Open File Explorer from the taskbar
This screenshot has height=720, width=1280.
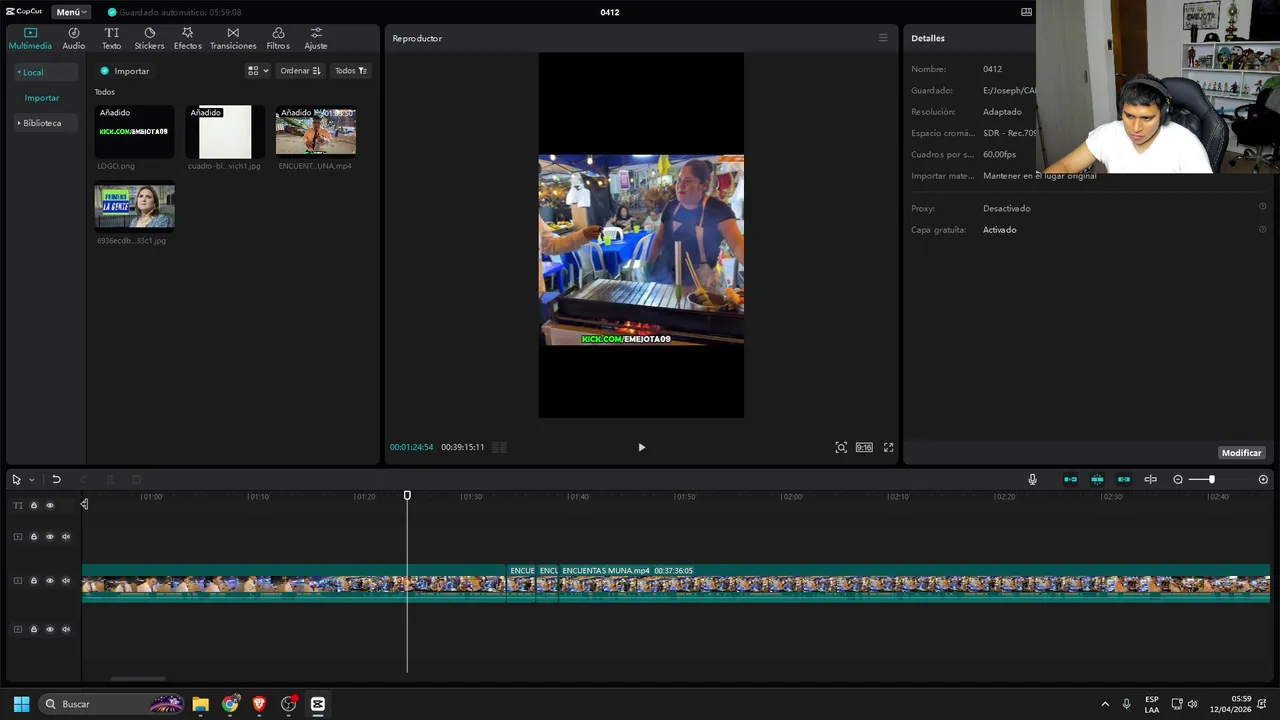click(200, 704)
